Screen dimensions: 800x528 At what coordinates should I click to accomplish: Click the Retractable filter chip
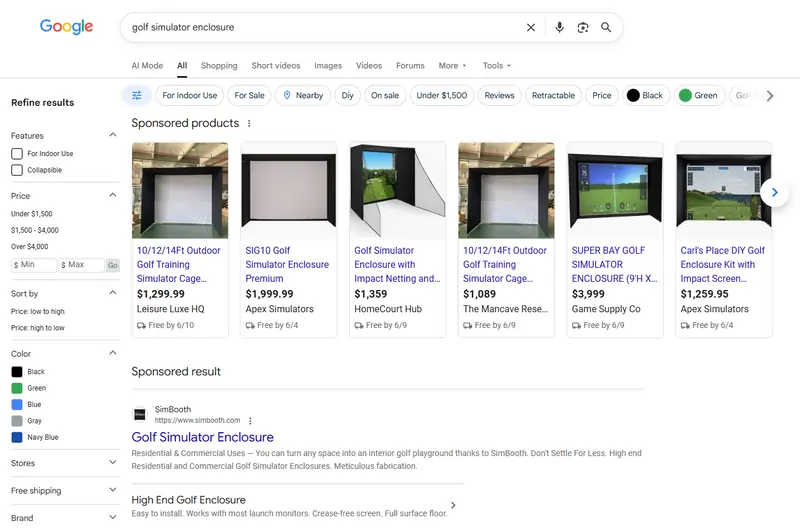tap(553, 95)
